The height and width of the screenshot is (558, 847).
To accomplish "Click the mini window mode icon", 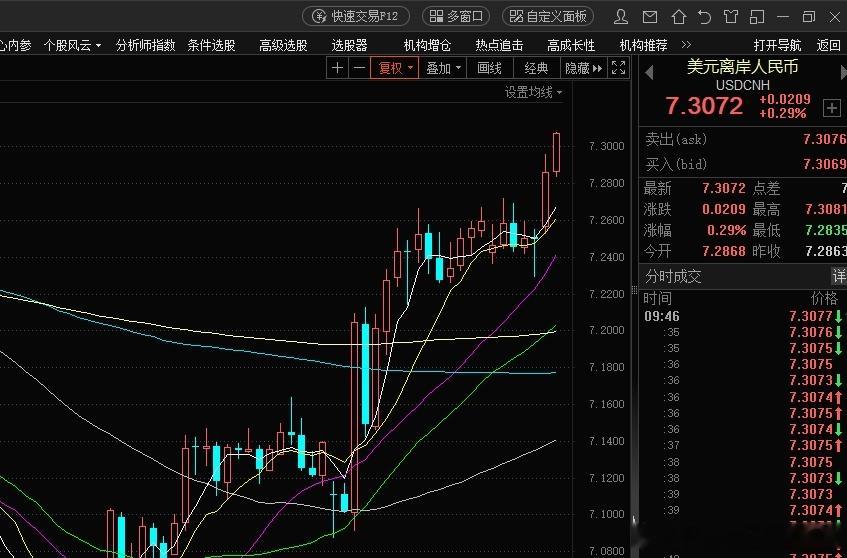I will click(x=757, y=17).
